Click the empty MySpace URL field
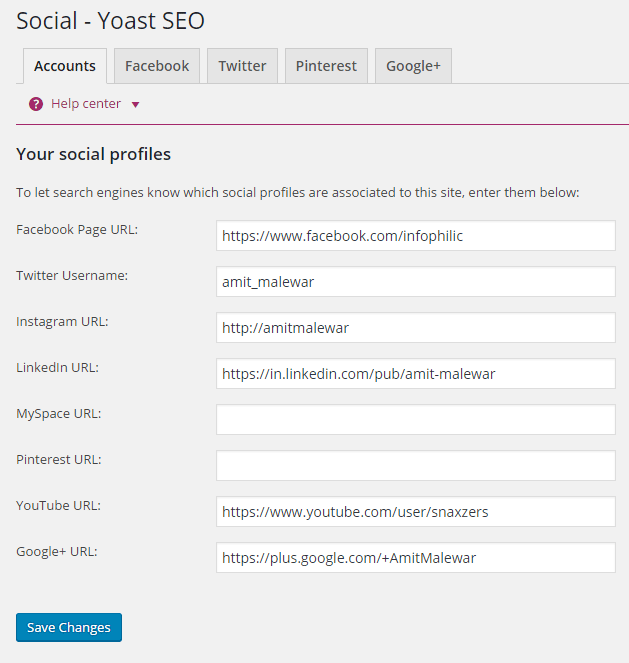The height and width of the screenshot is (663, 629). coord(416,419)
